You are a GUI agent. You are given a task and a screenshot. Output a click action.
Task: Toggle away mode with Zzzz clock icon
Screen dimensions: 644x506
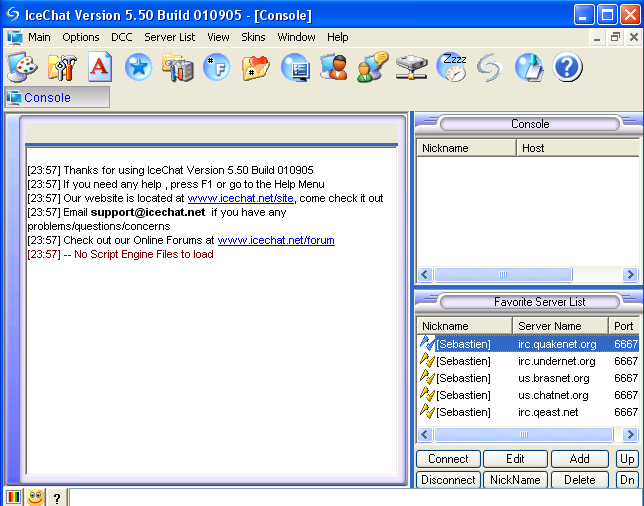tap(452, 67)
